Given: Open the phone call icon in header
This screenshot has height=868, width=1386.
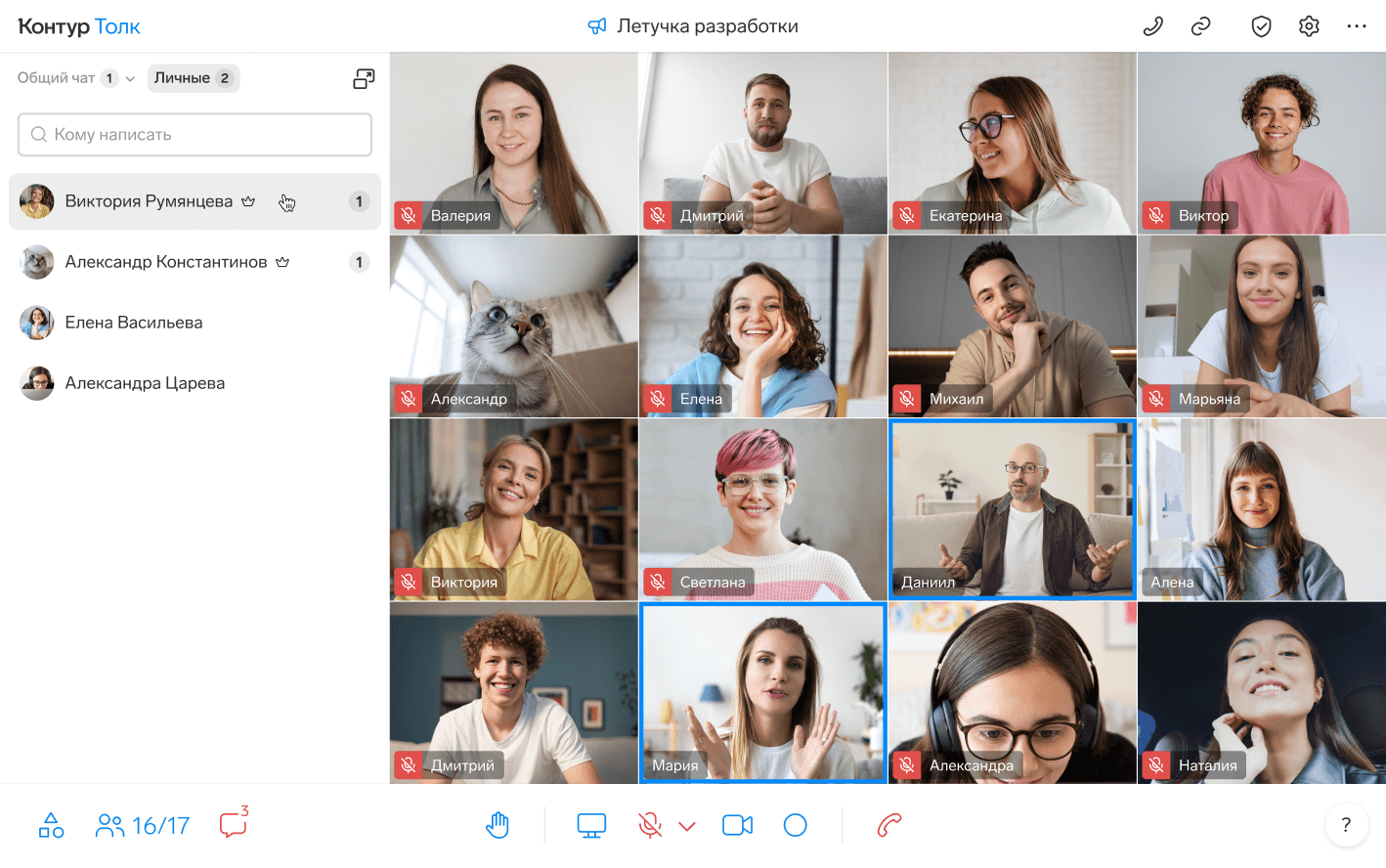Looking at the screenshot, I should tap(1153, 26).
